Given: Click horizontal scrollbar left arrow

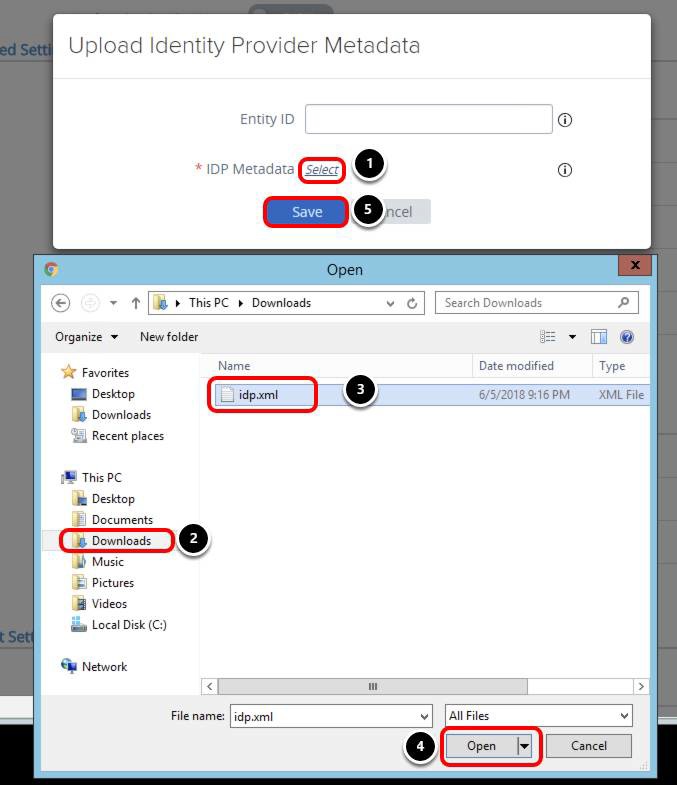Looking at the screenshot, I should click(209, 686).
